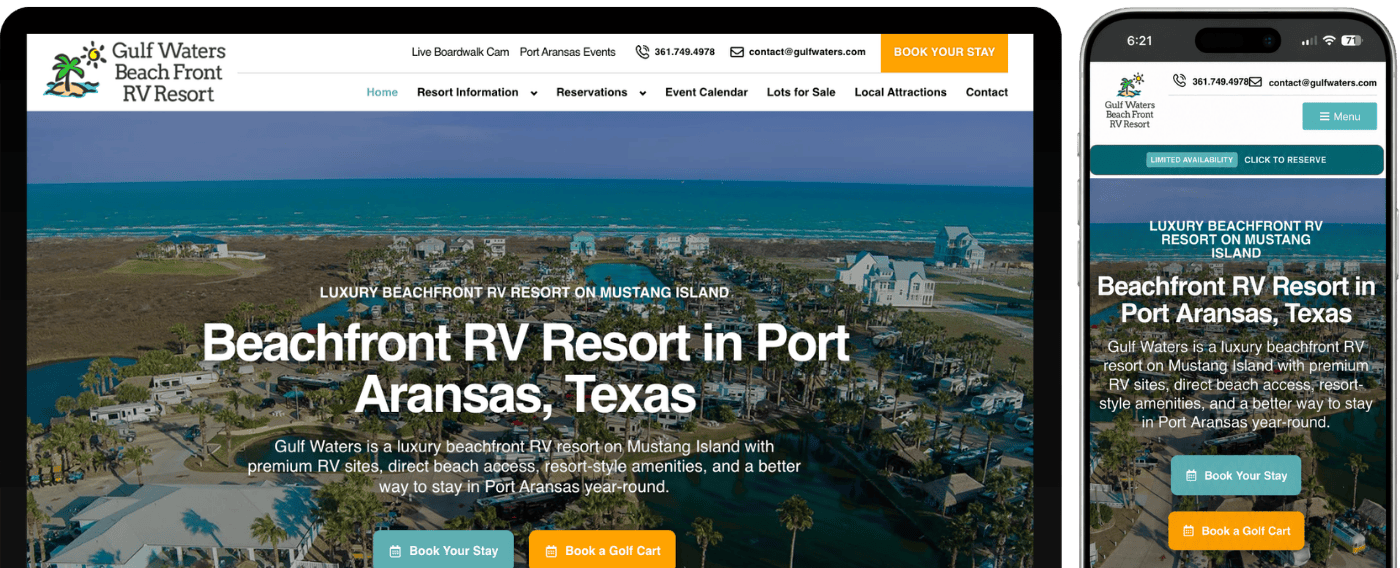Tap calendar icon in mobile Book Your Stay button
This screenshot has width=1400, height=568.
[1191, 476]
